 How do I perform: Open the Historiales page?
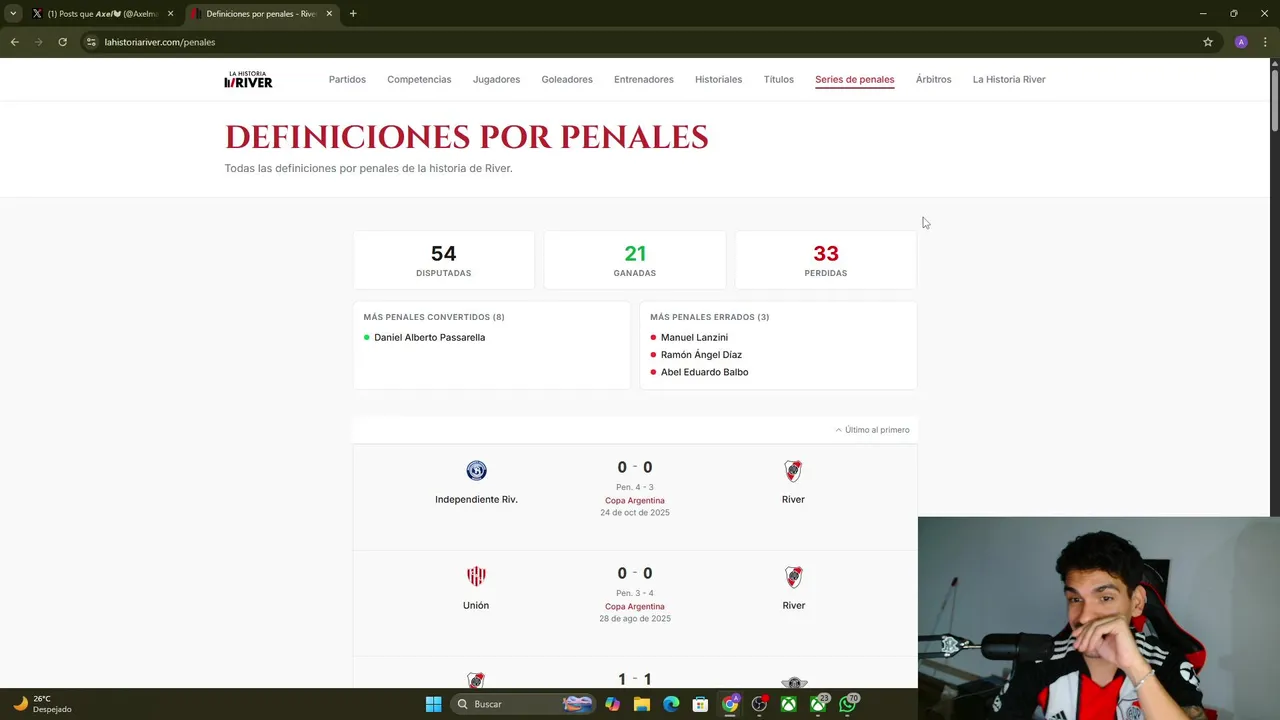[x=718, y=79]
